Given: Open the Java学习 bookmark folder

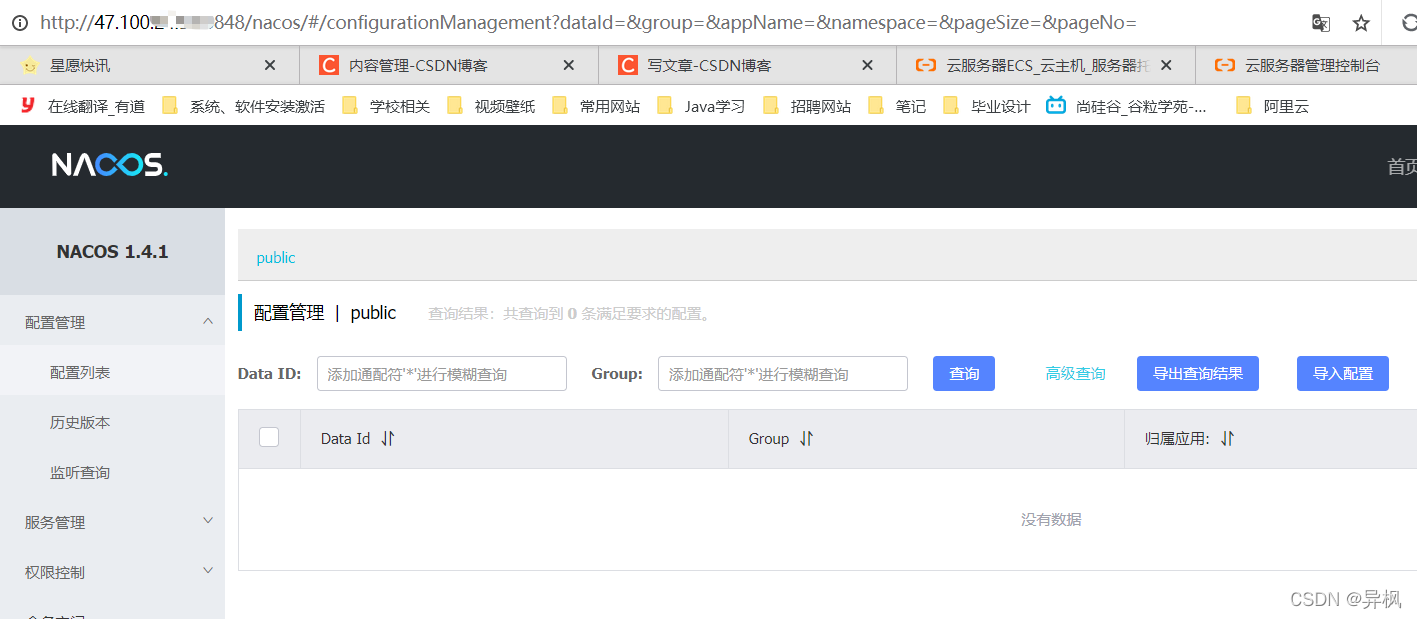Looking at the screenshot, I should 700,106.
